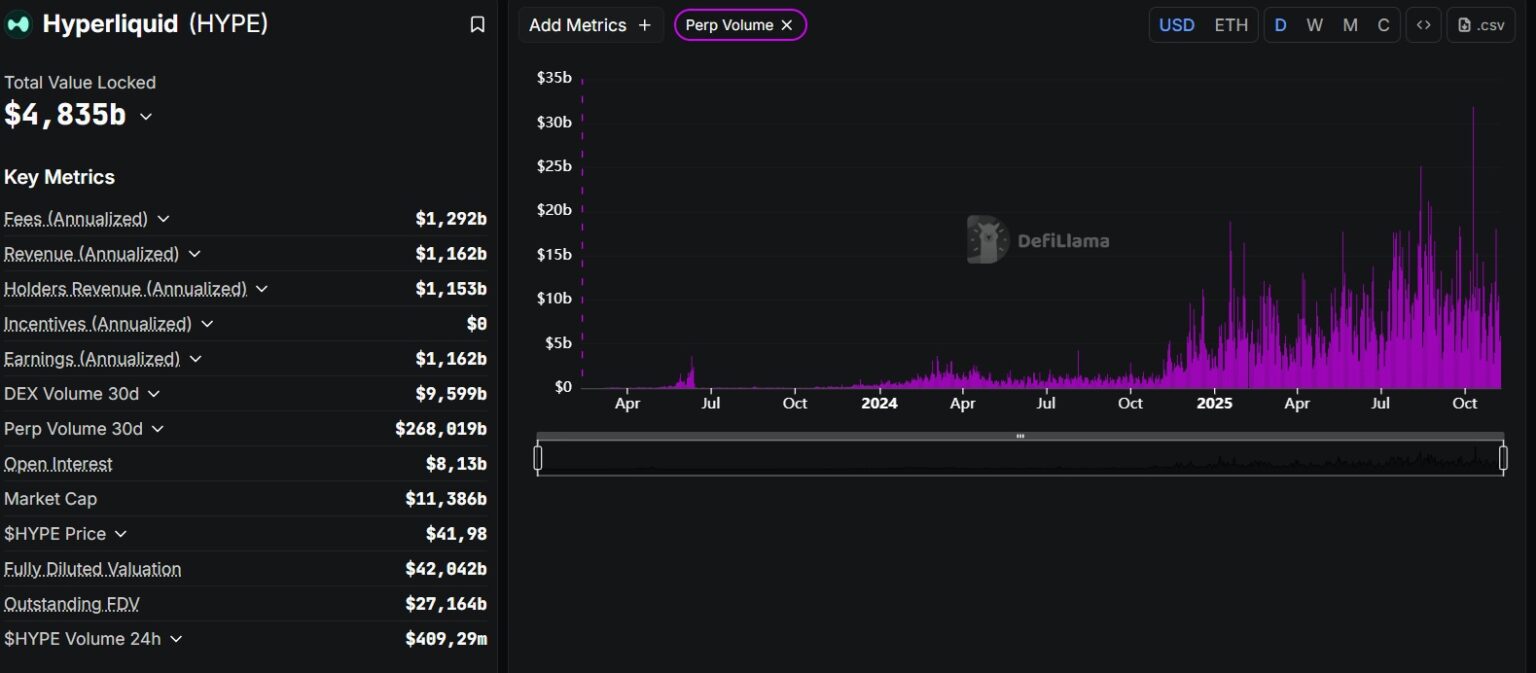Click right handle of chart range slider
The width and height of the screenshot is (1536, 673).
point(1503,458)
